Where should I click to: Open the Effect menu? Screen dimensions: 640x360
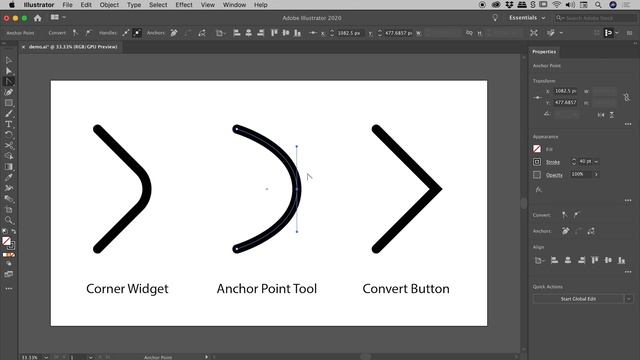point(184,5)
